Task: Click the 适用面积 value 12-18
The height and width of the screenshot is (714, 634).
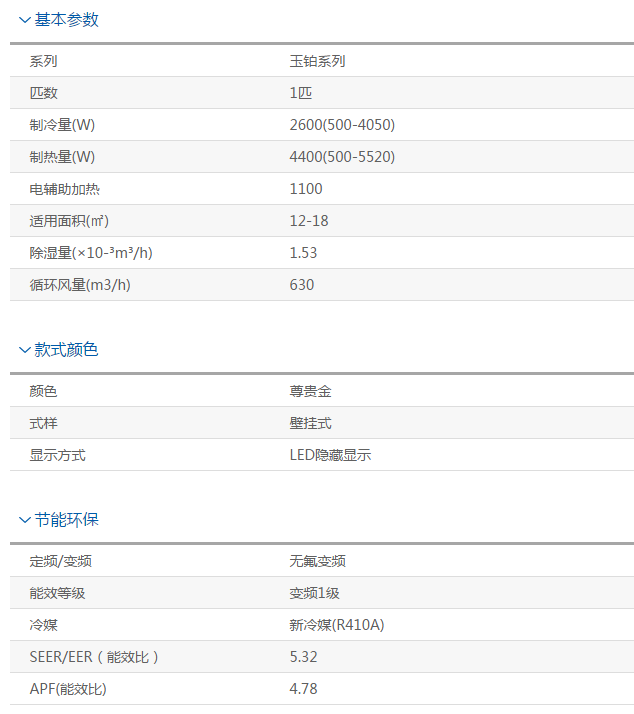Action: (309, 221)
